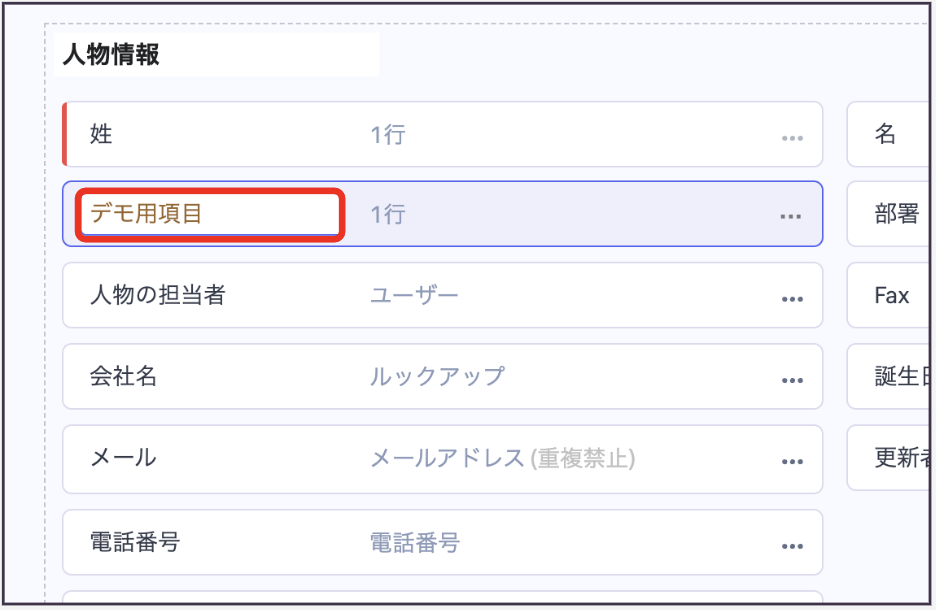
Task: Select the 人物の担当者 field label
Action: point(157,296)
